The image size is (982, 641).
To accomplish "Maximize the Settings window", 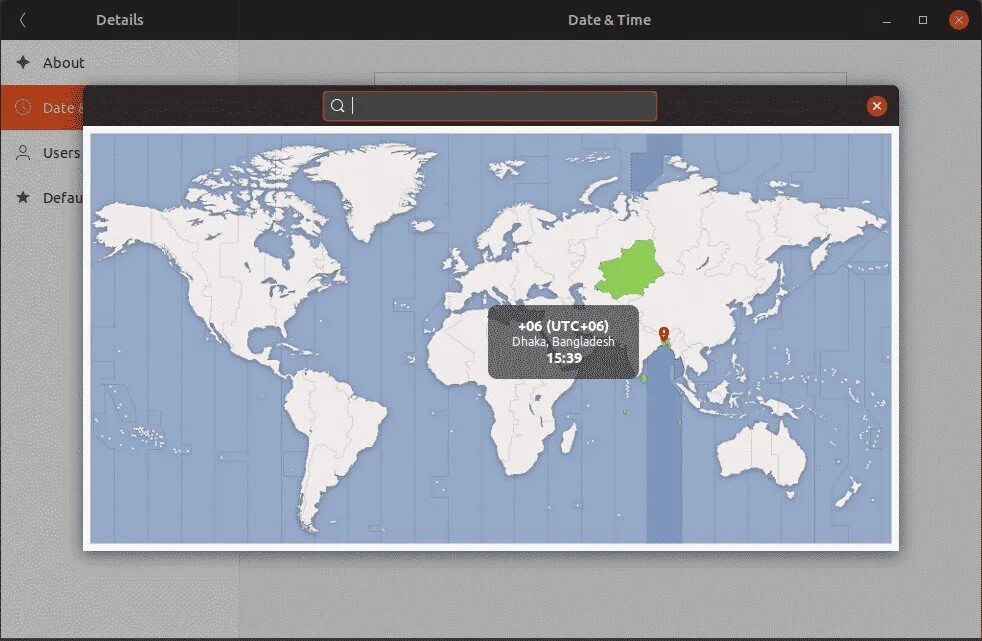I will [x=923, y=20].
